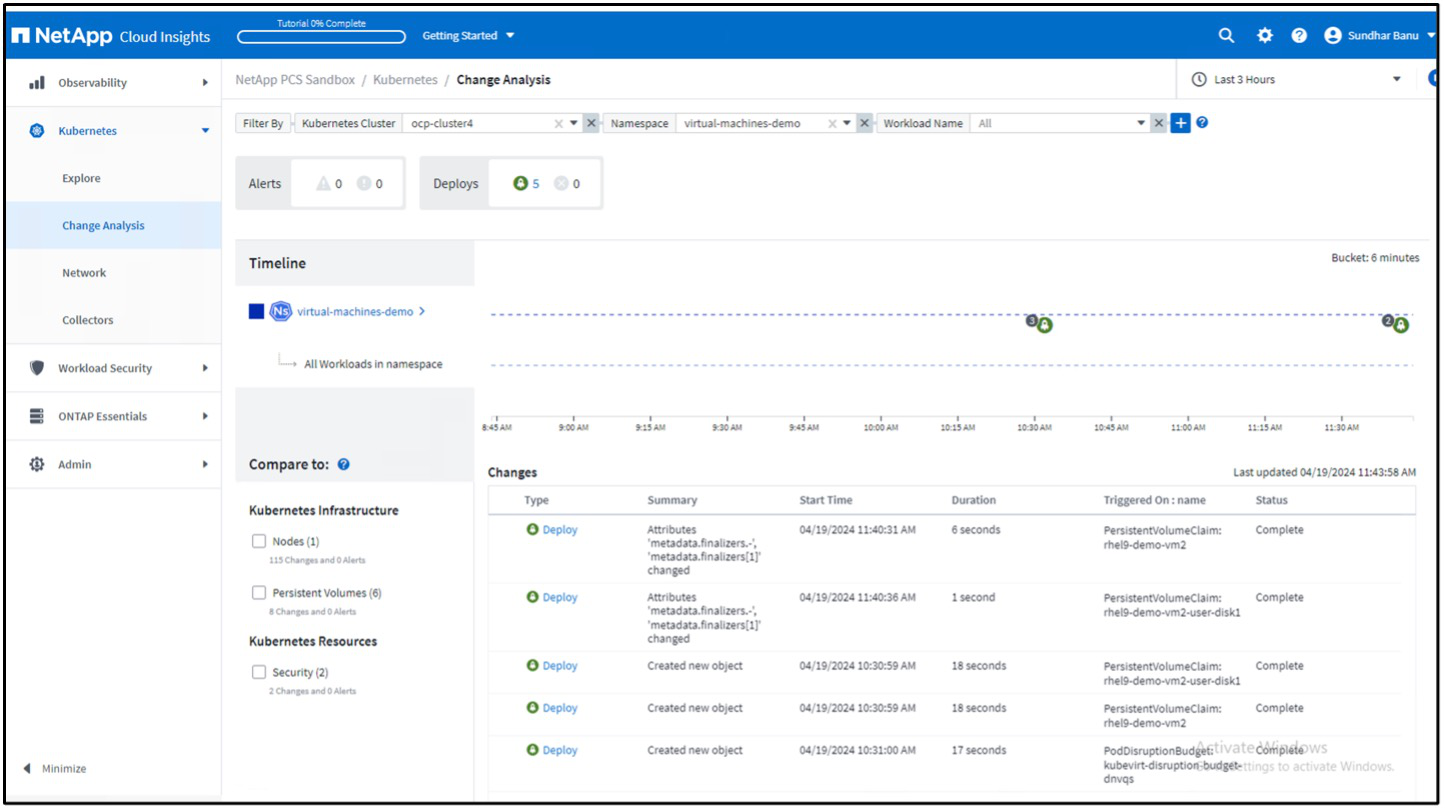Viewport: 1445px width, 809px height.
Task: Remove the Kubernetes Cluster filter
Action: coord(591,123)
